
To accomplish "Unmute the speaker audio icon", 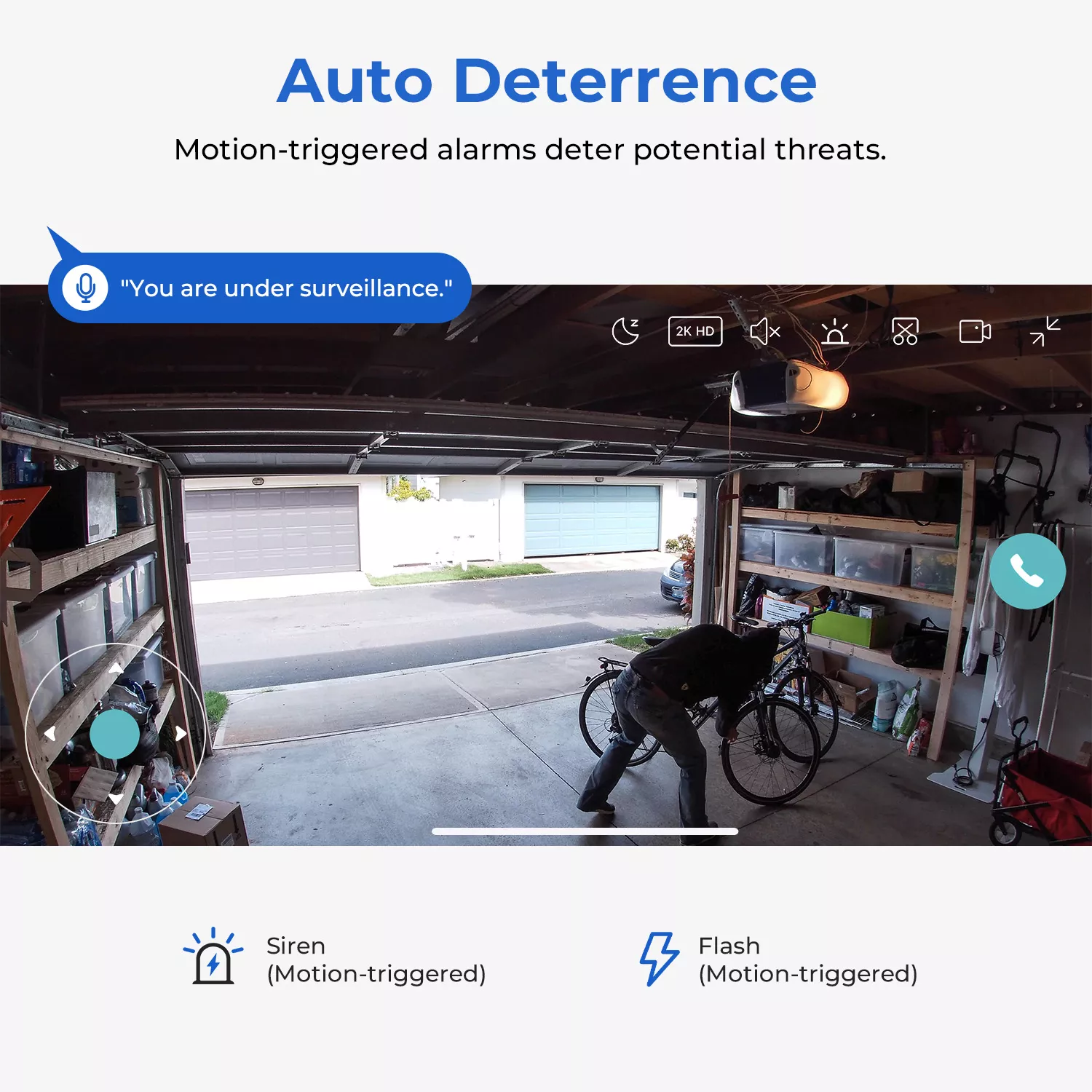I will pyautogui.click(x=764, y=332).
